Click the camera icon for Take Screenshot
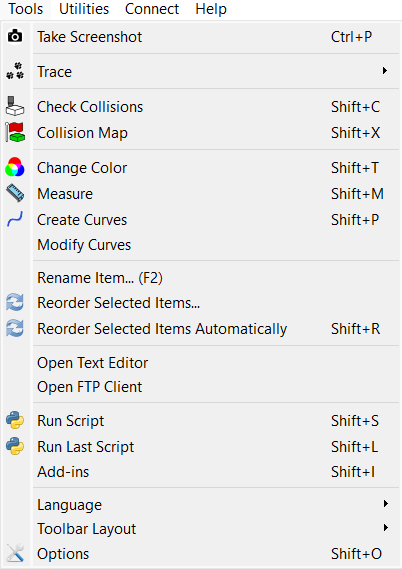Image resolution: width=402 pixels, height=569 pixels. [15, 36]
